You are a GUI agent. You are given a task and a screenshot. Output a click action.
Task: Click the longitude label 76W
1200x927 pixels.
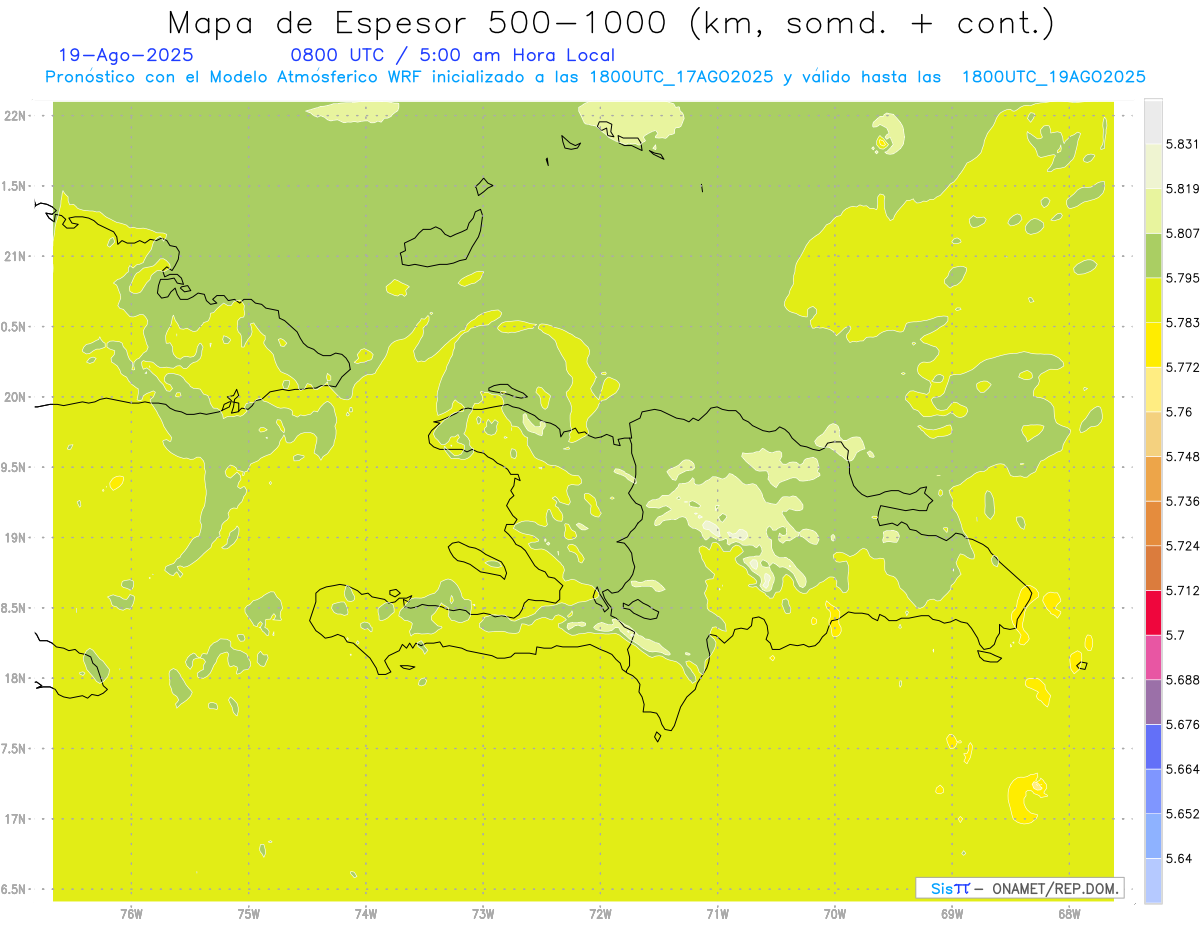[131, 913]
